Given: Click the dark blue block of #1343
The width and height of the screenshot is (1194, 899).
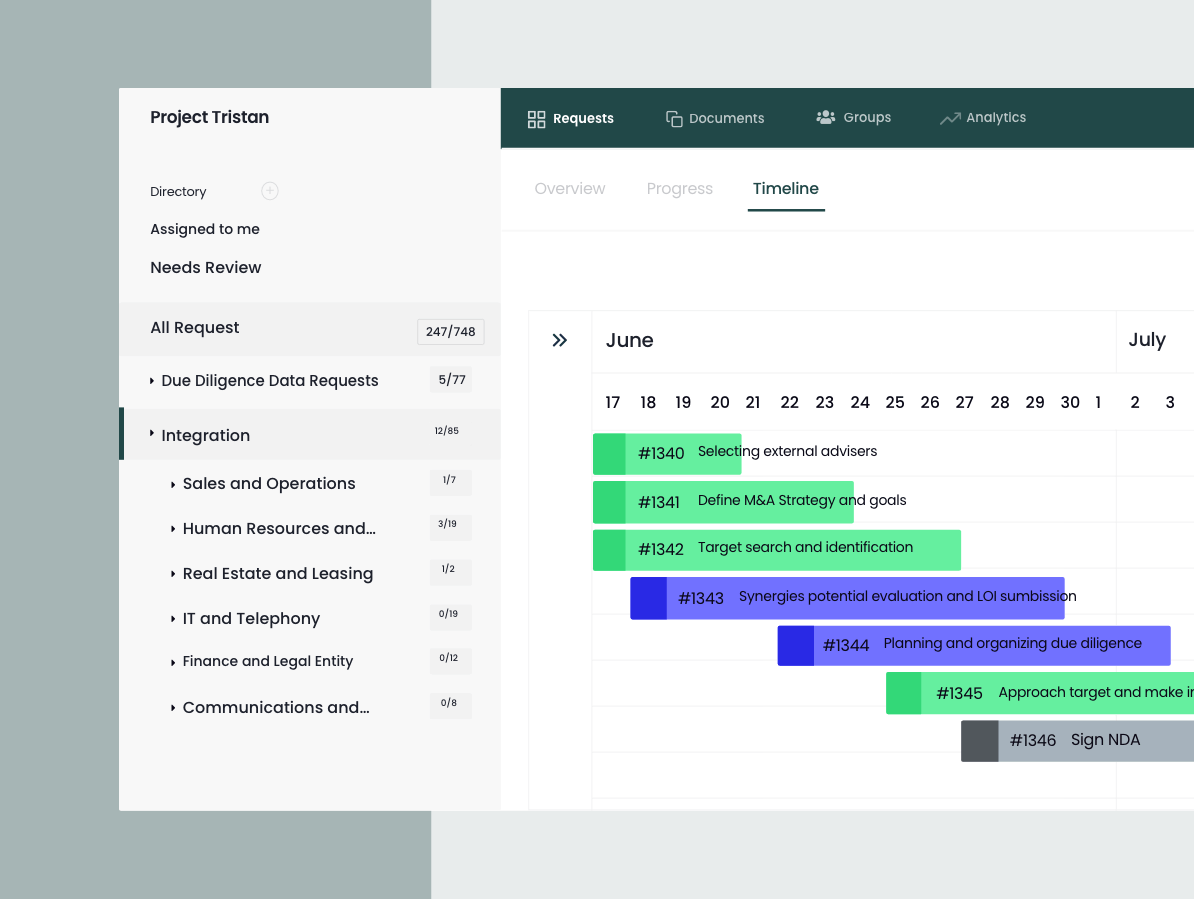Looking at the screenshot, I should coord(648,598).
